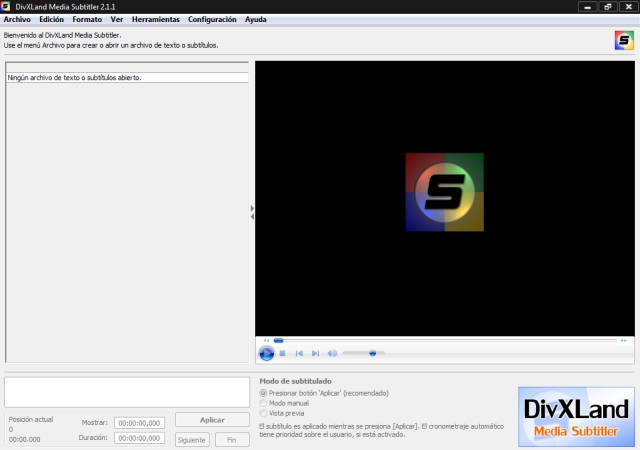This screenshot has height=450, width=640.
Task: Select the Modo manual radio option
Action: [263, 403]
